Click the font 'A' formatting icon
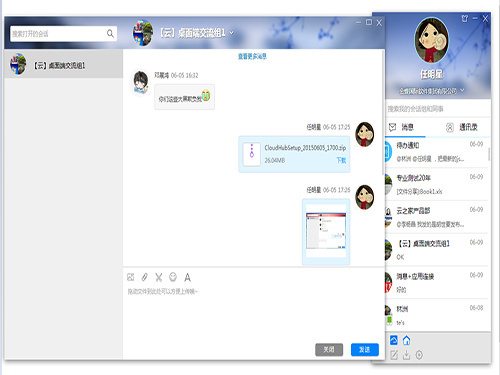The image size is (500, 375). [x=187, y=277]
